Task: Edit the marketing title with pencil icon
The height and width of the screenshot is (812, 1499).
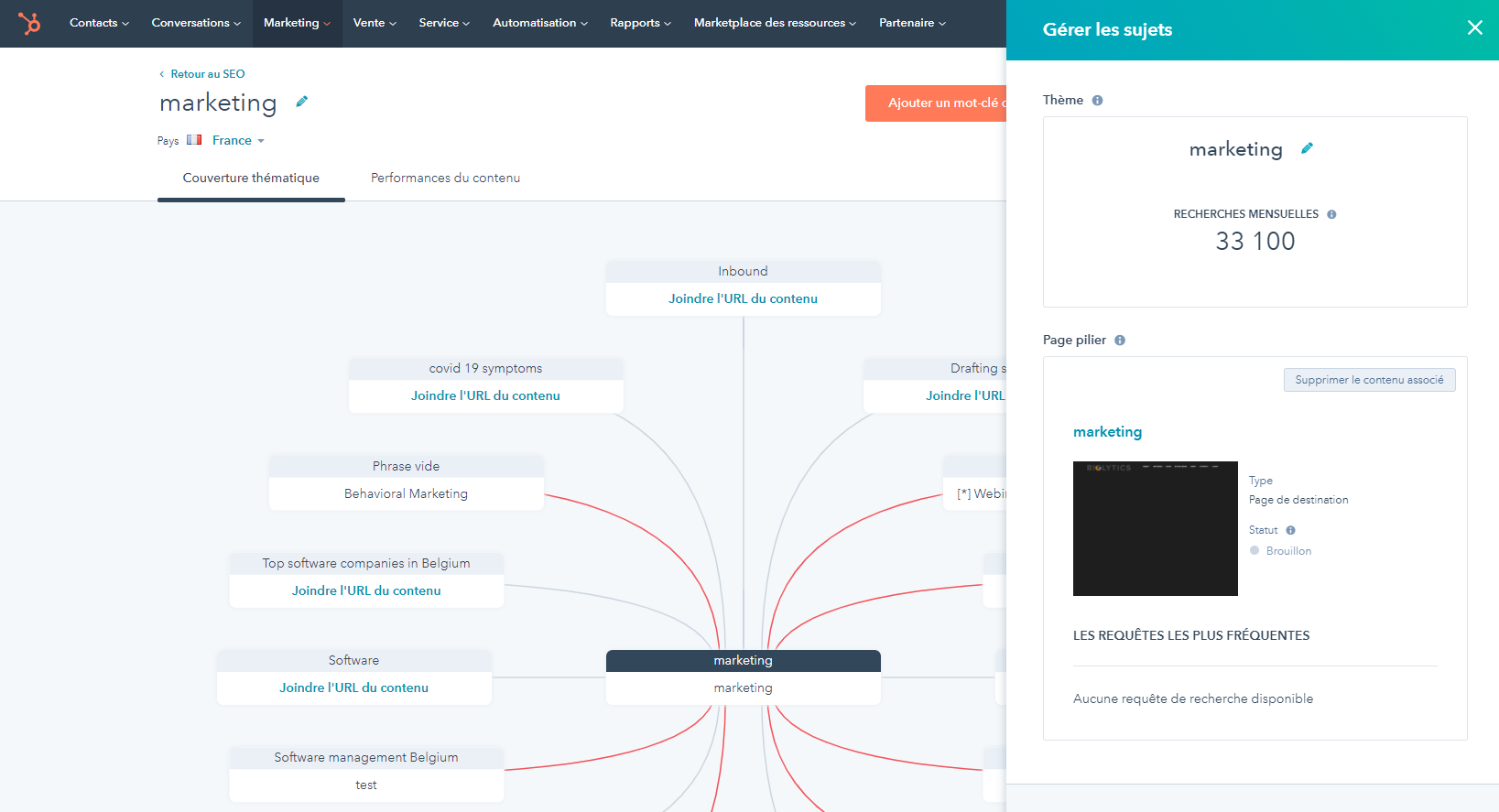Action: [301, 102]
